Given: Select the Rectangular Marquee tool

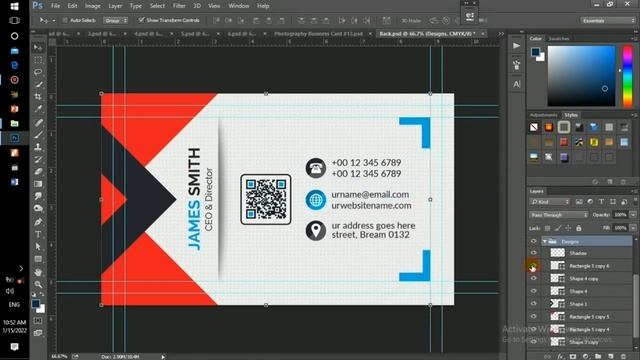Looking at the screenshot, I should coord(38,60).
